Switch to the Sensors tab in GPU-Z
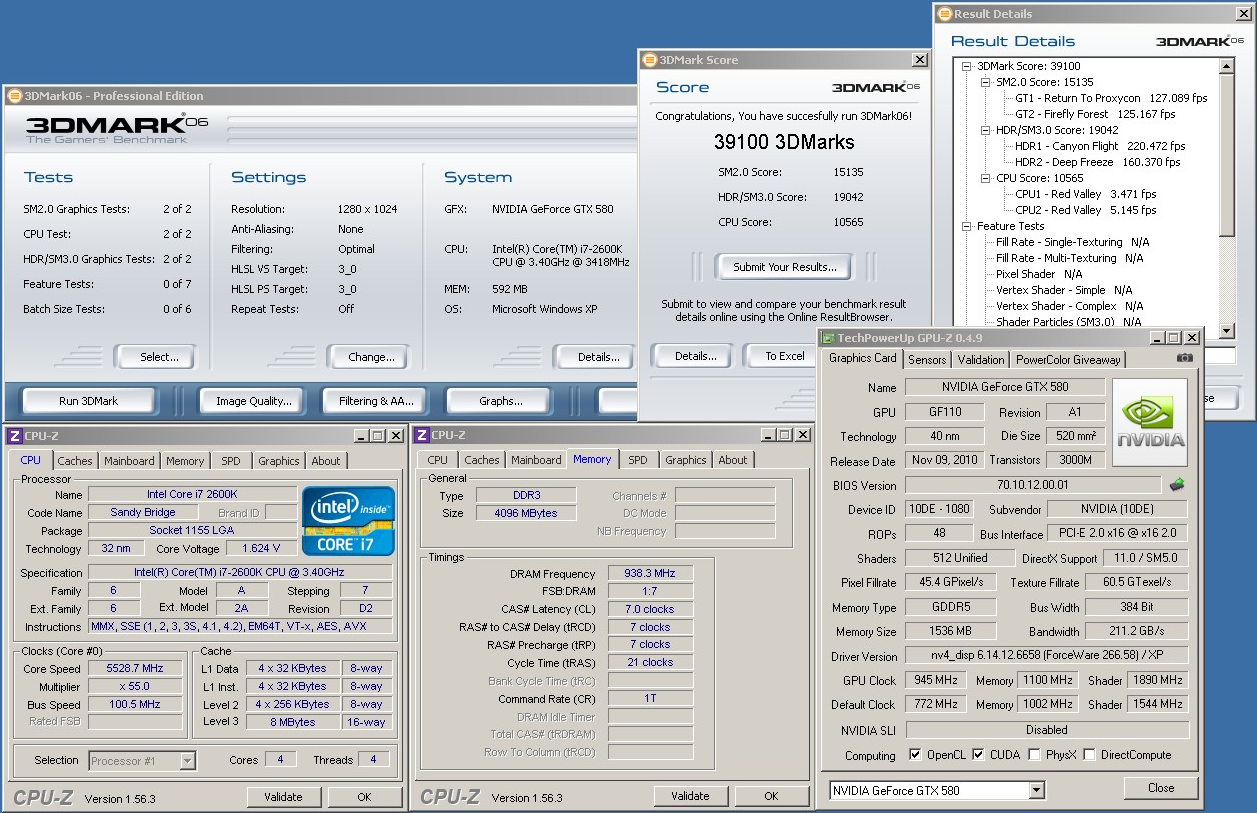Viewport: 1257px width, 813px height. (x=927, y=360)
